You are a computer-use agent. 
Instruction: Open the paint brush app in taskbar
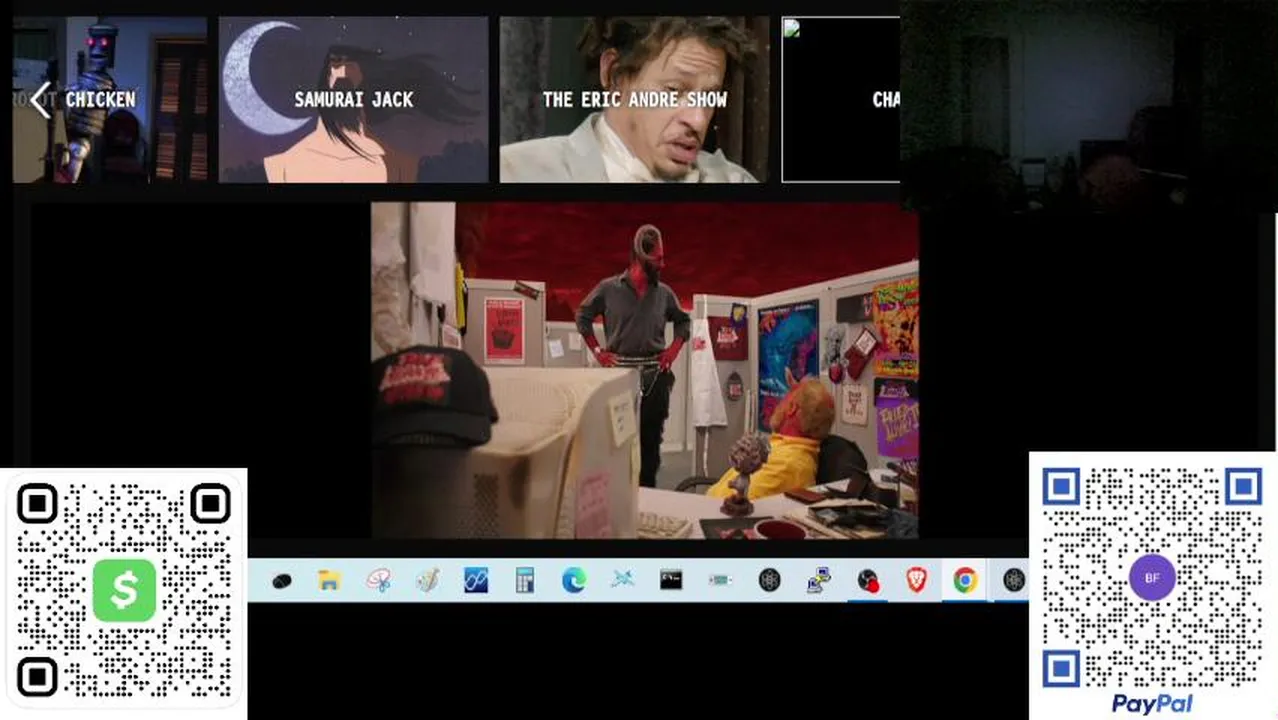[x=428, y=580]
